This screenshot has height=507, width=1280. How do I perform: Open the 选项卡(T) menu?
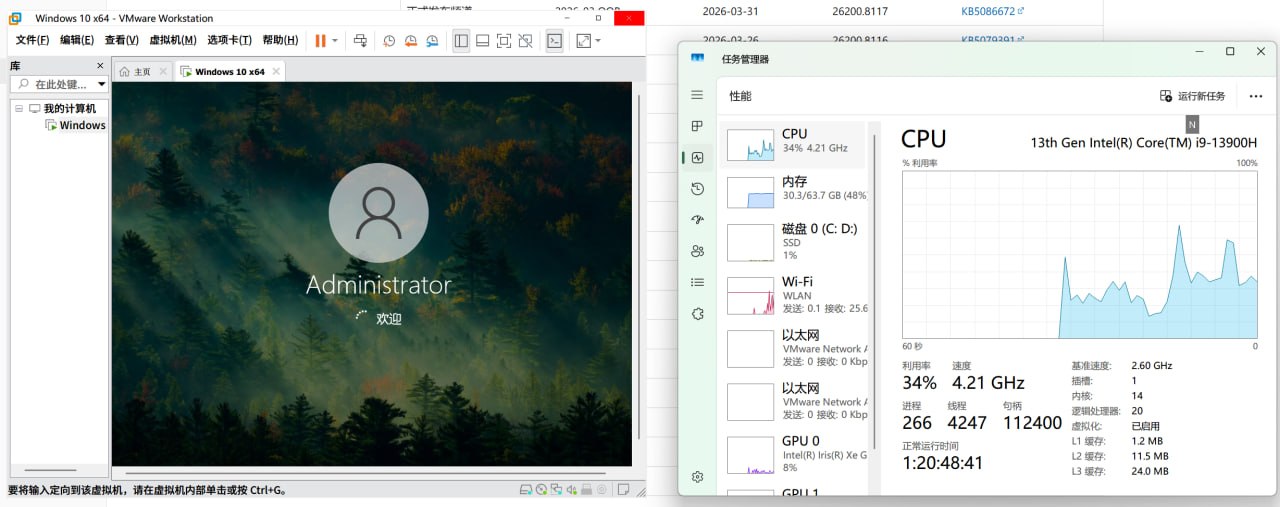tap(229, 40)
